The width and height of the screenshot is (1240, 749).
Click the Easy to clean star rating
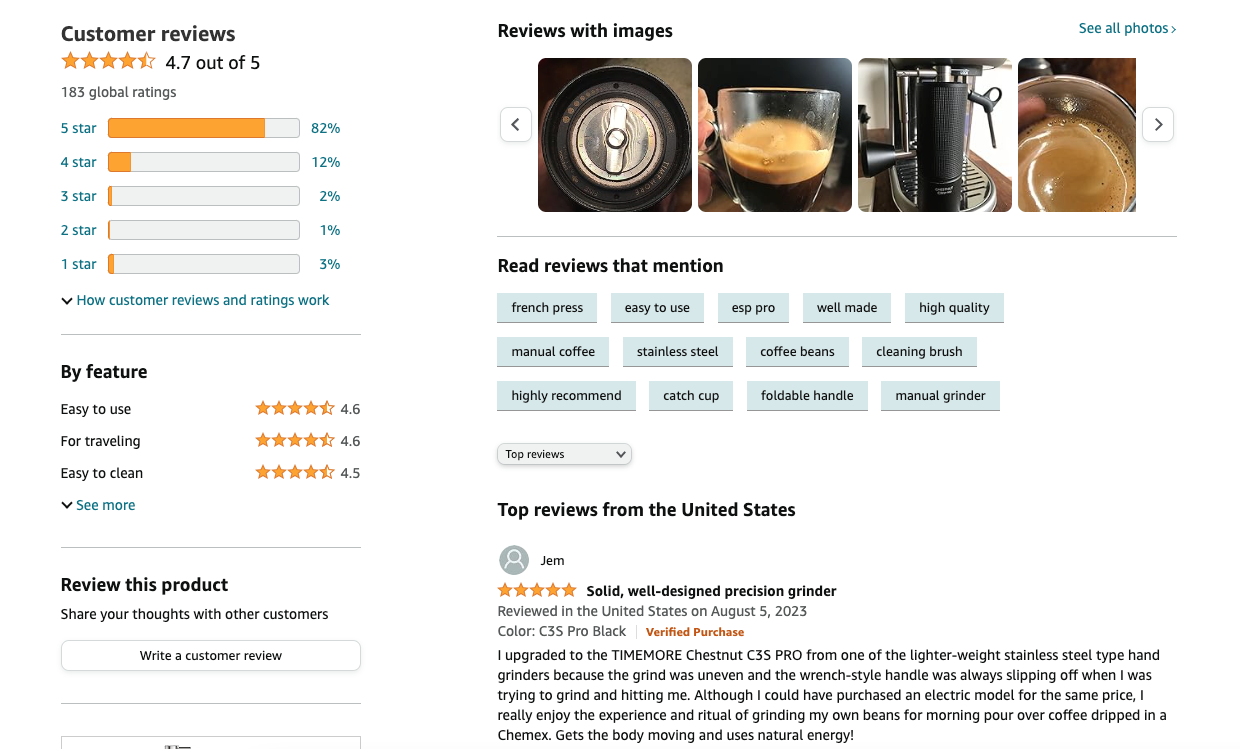pyautogui.click(x=295, y=473)
